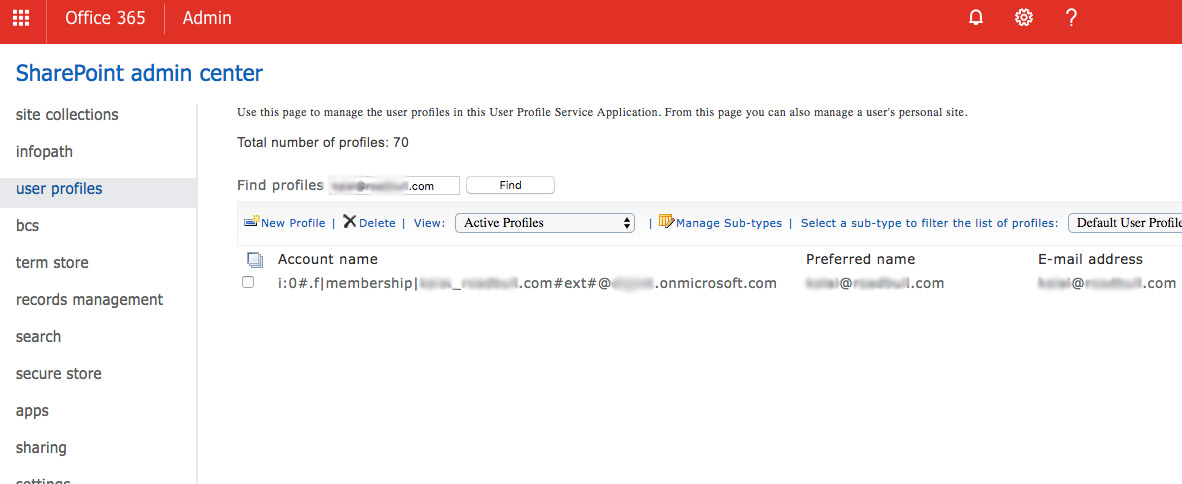Click the Delete link
The height and width of the screenshot is (484, 1182).
click(377, 223)
